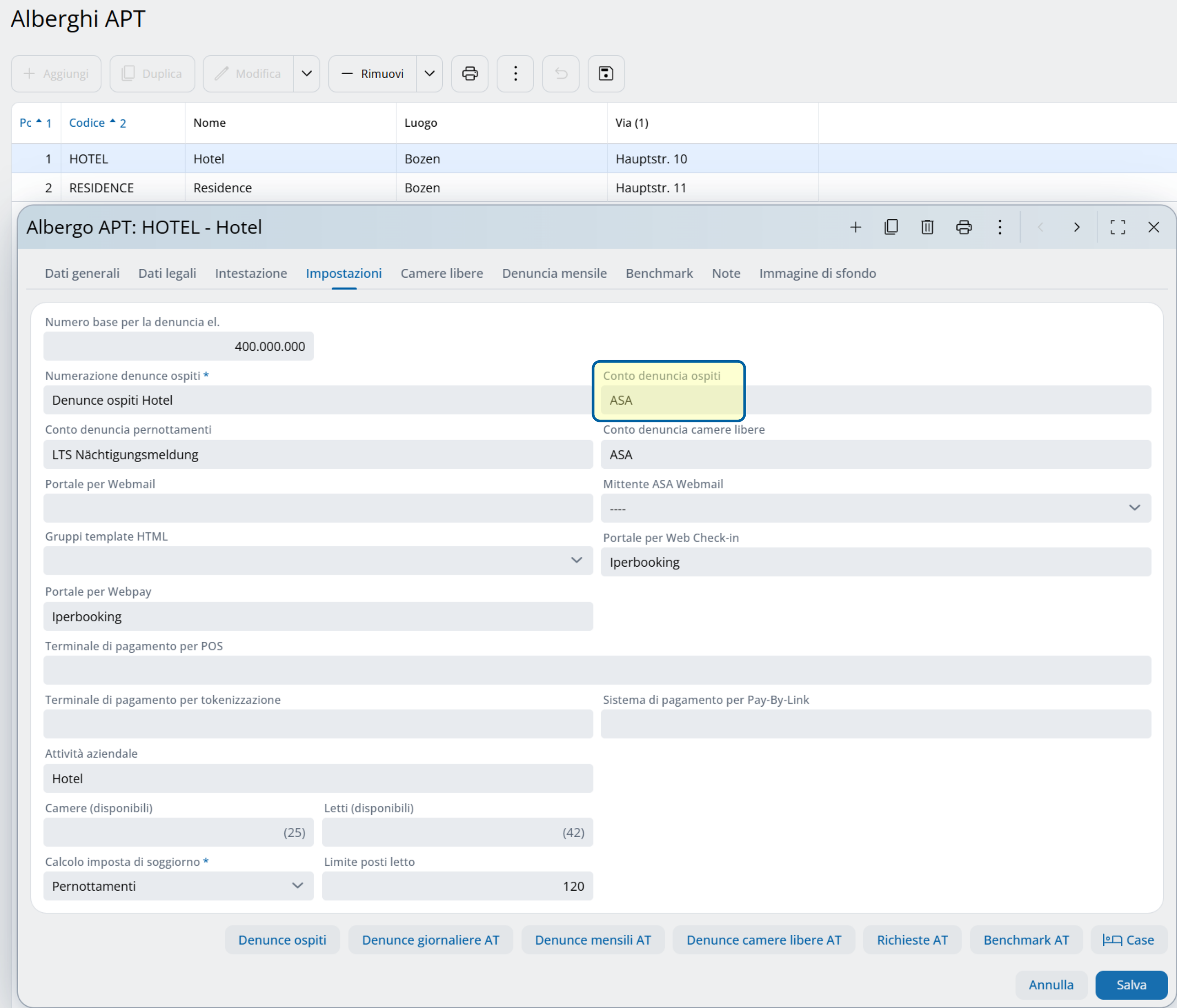Click the Modifica button

248,73
